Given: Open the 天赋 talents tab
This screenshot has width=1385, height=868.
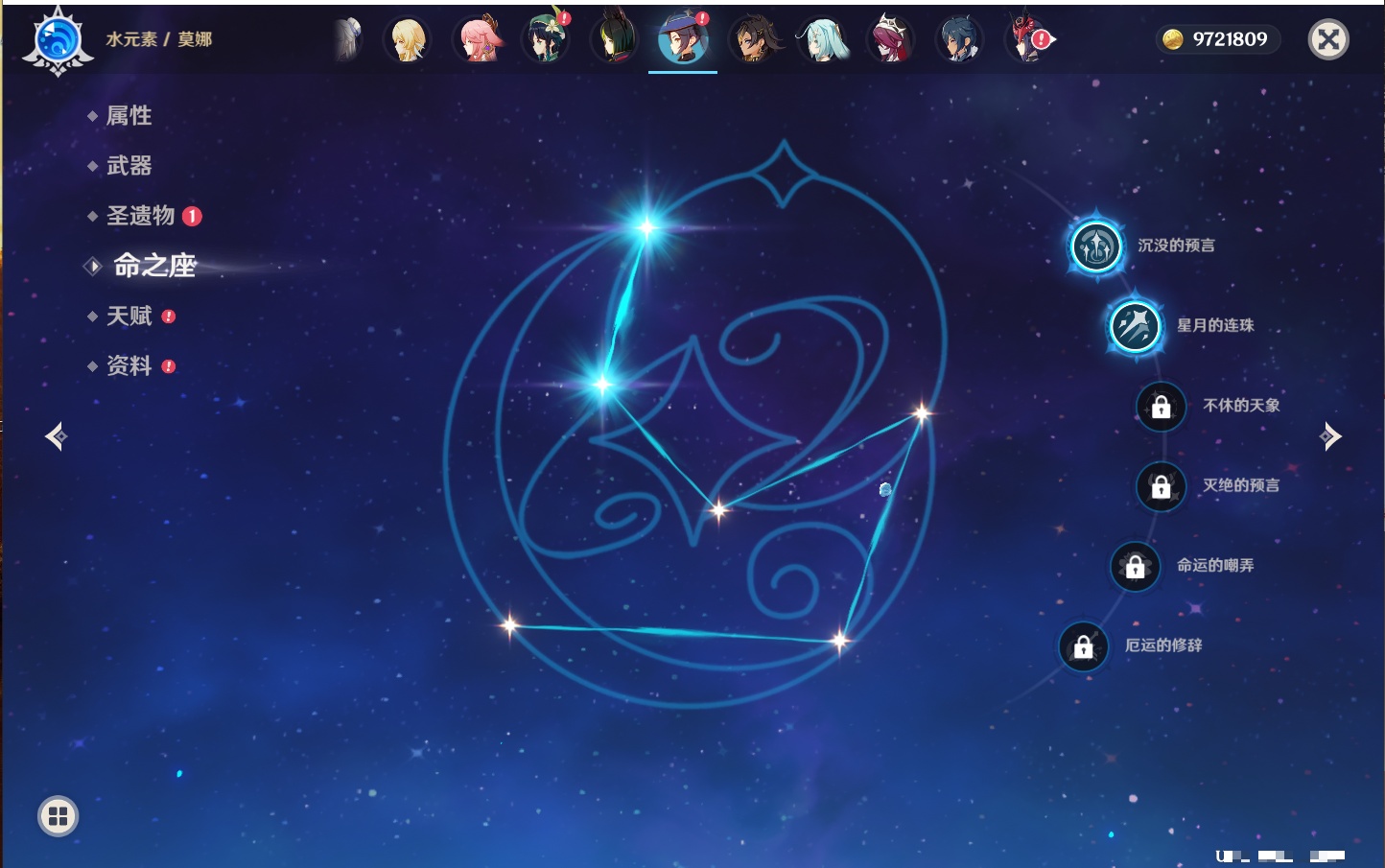Looking at the screenshot, I should point(130,316).
